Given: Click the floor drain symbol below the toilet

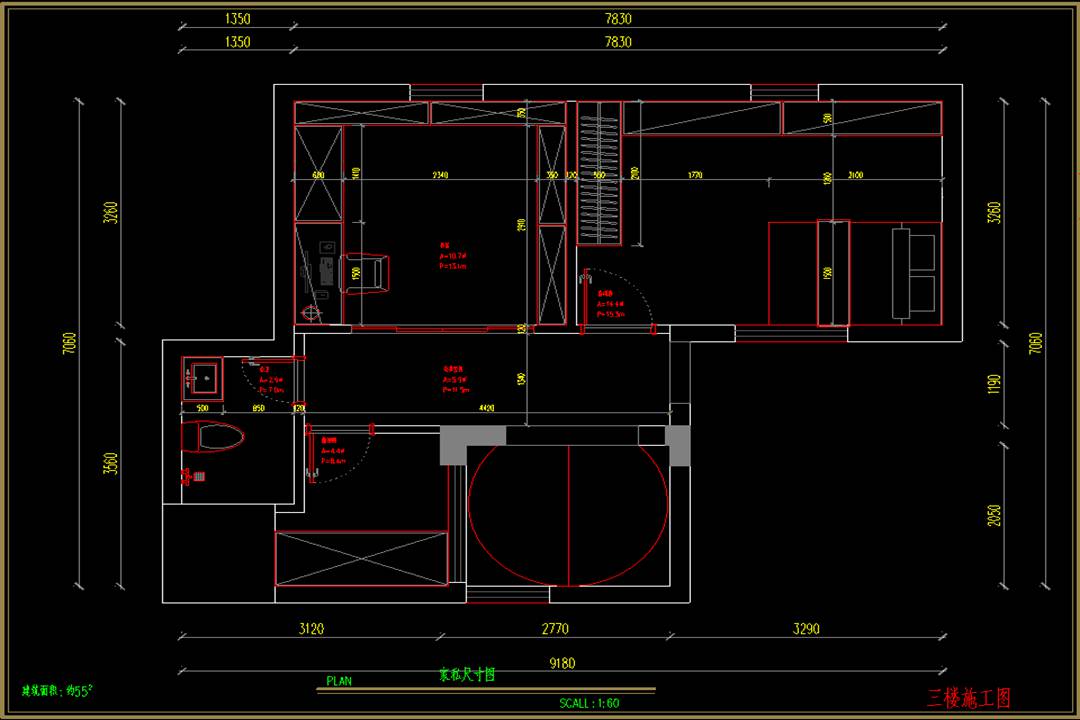Looking at the screenshot, I should [196, 477].
